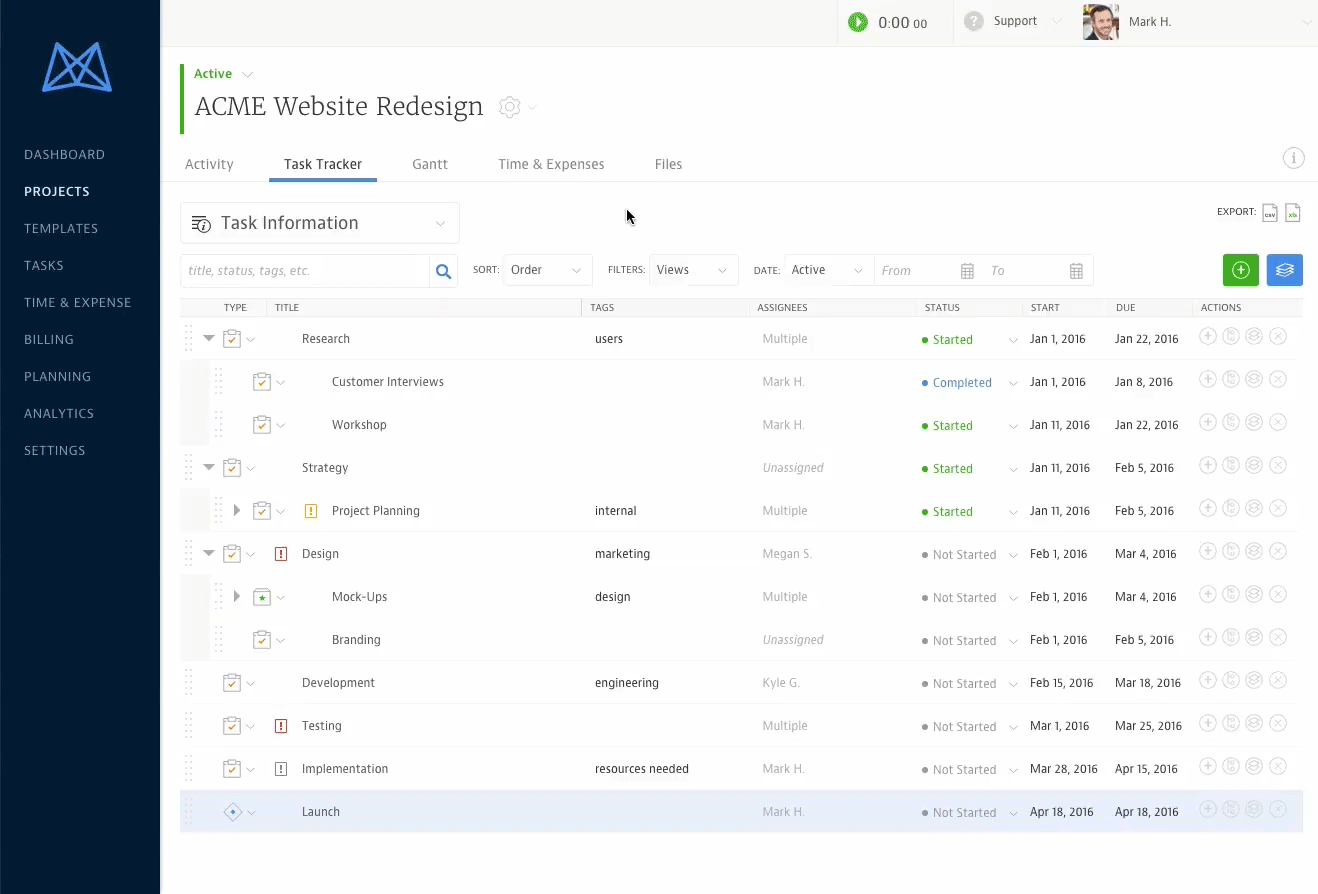The width and height of the screenshot is (1318, 894).
Task: Open the Testing task title
Action: pos(322,726)
